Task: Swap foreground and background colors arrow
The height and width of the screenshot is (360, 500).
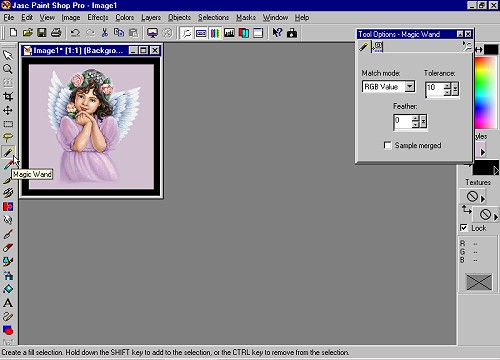Action: click(479, 50)
